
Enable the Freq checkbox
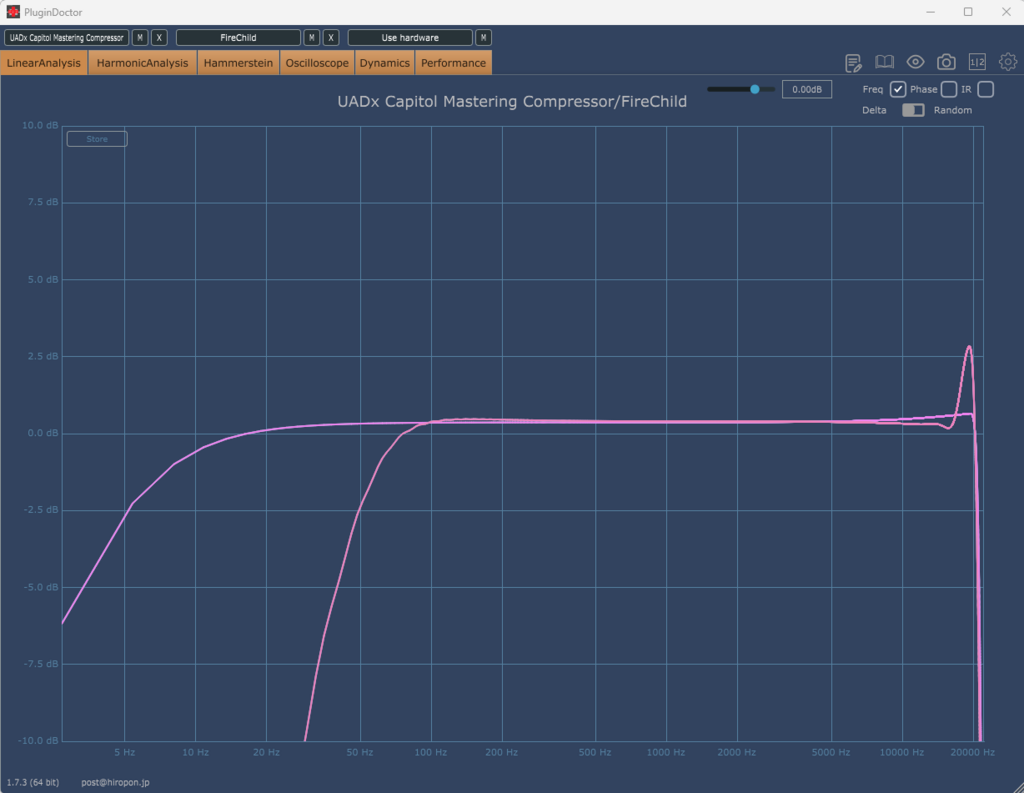click(x=898, y=89)
